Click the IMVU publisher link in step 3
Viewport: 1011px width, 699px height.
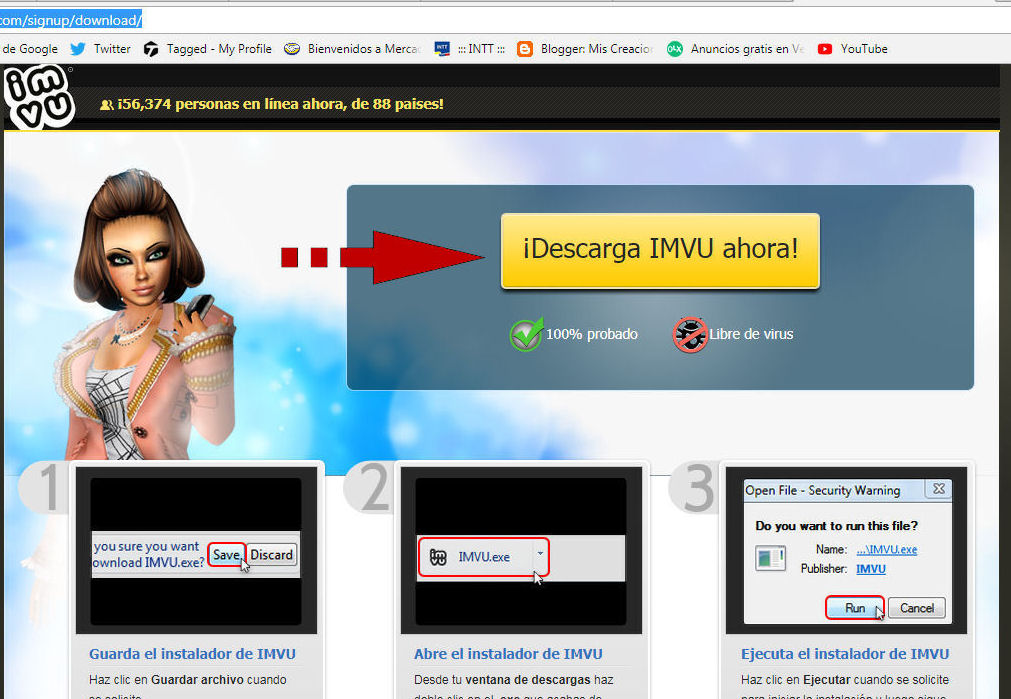click(870, 569)
